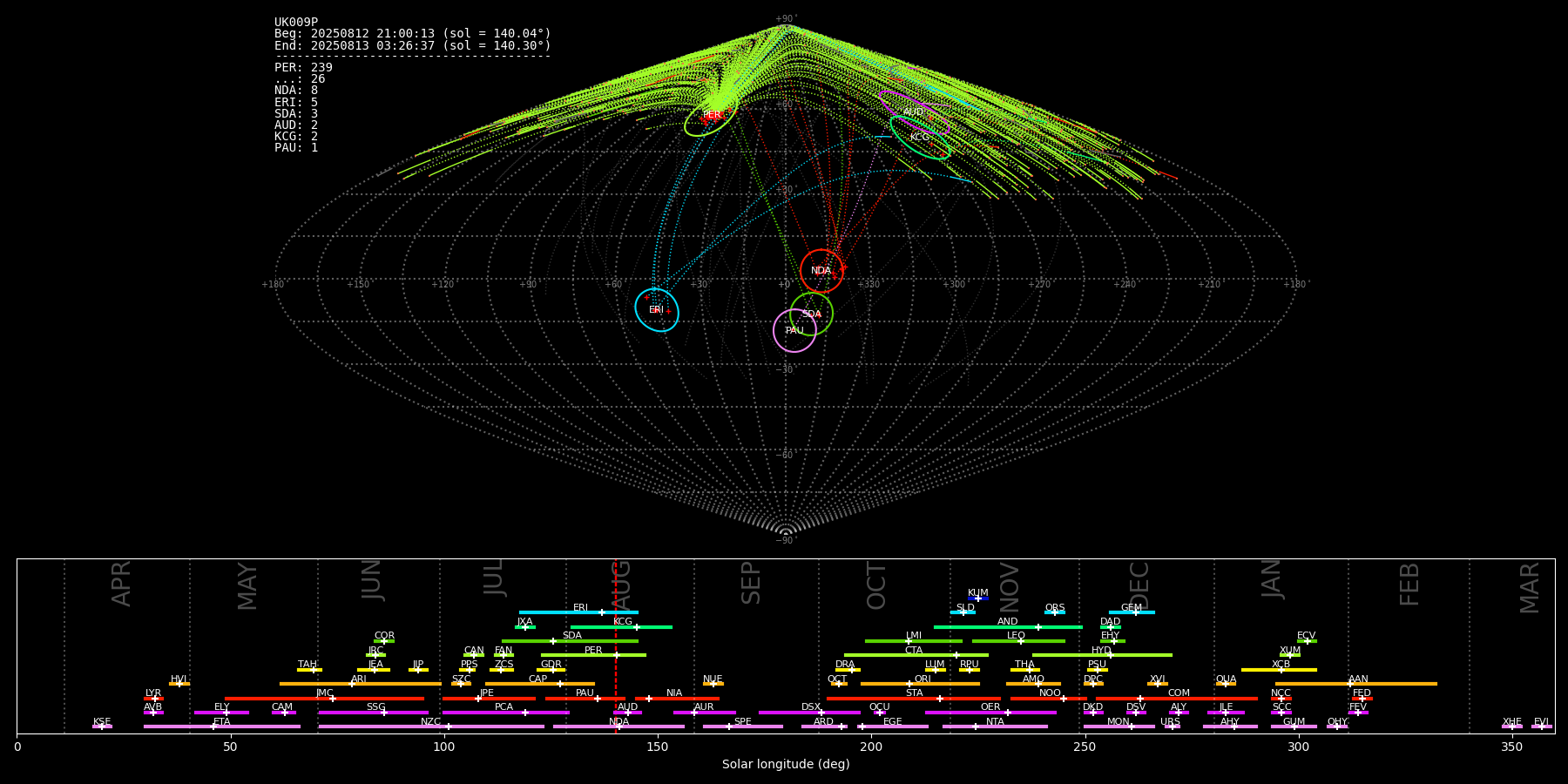The height and width of the screenshot is (784, 1568).
Task: Click the APR month label in the timeline
Action: (x=121, y=584)
